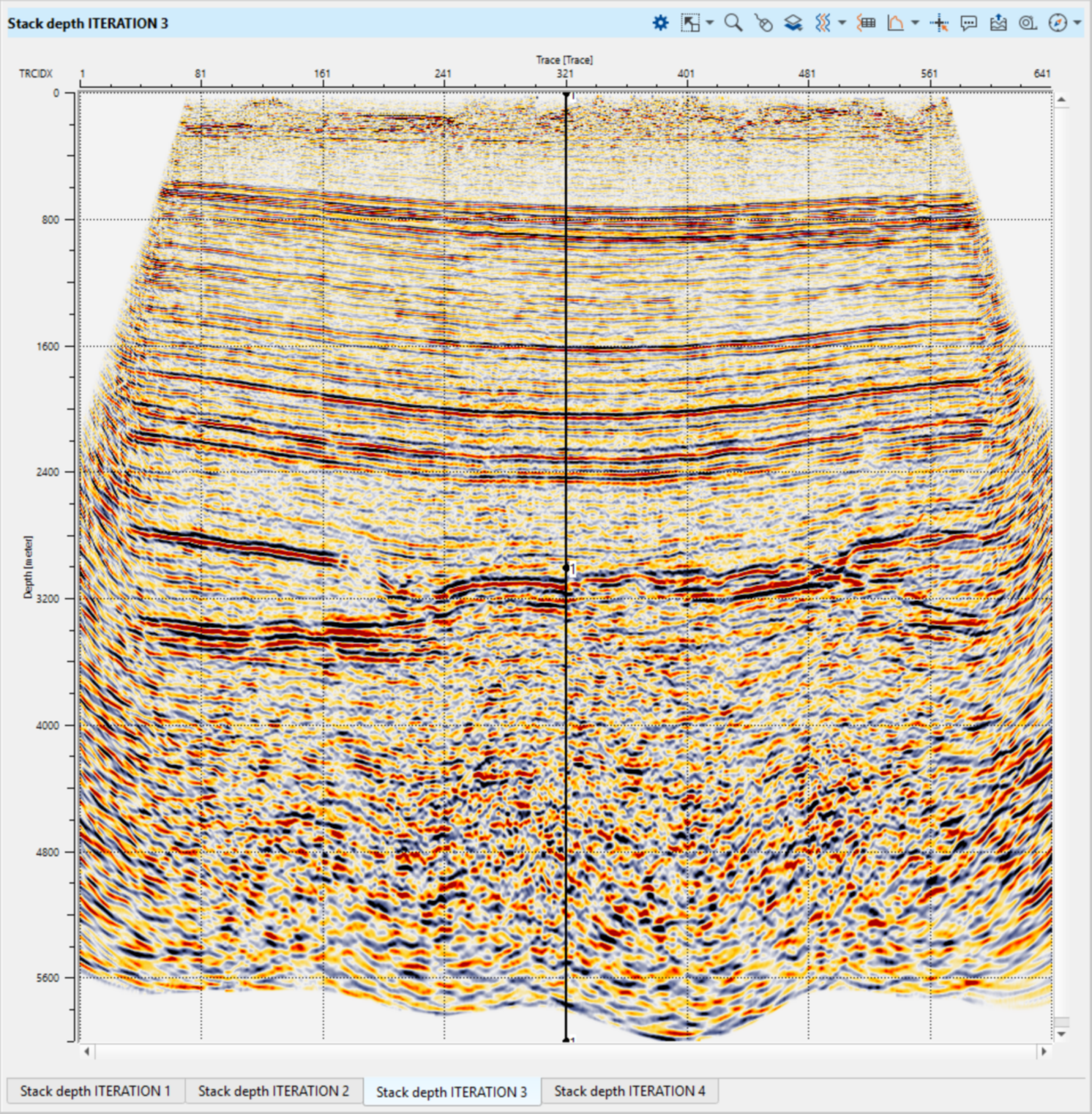This screenshot has height=1114, width=1092.
Task: Switch to Stack depth ITERATION 4 tab
Action: [629, 1091]
